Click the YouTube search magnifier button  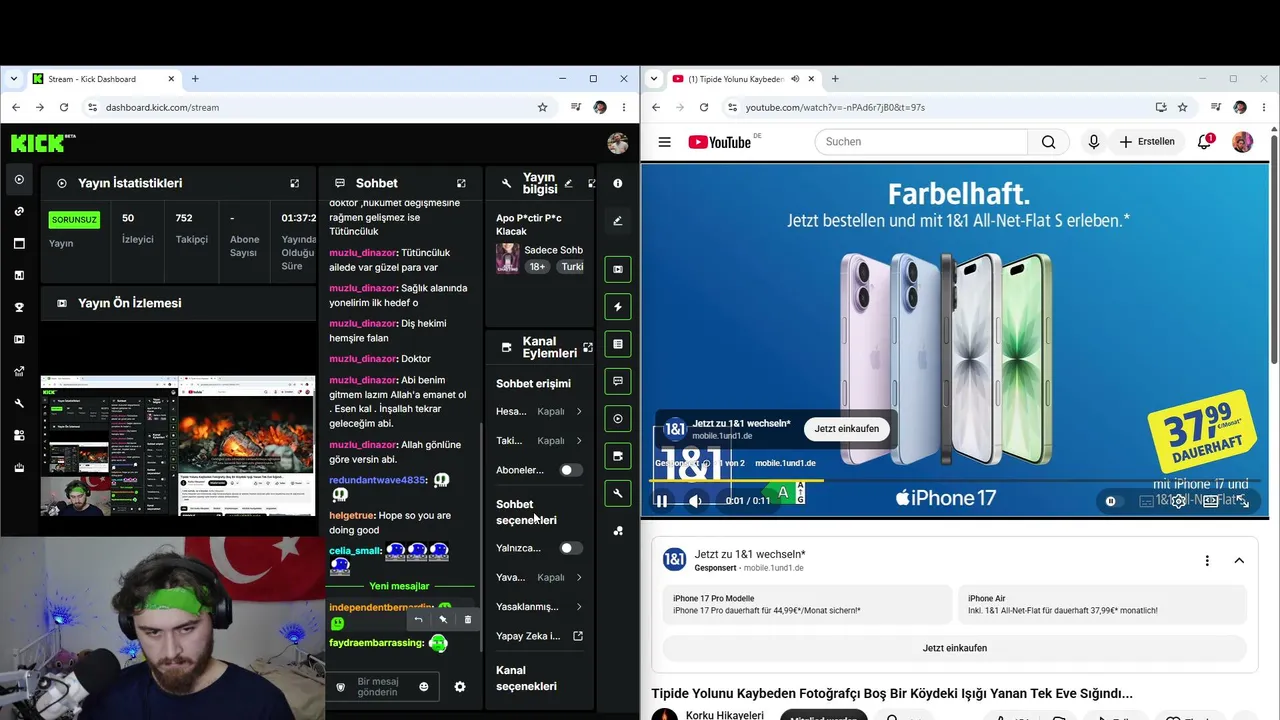click(1048, 142)
